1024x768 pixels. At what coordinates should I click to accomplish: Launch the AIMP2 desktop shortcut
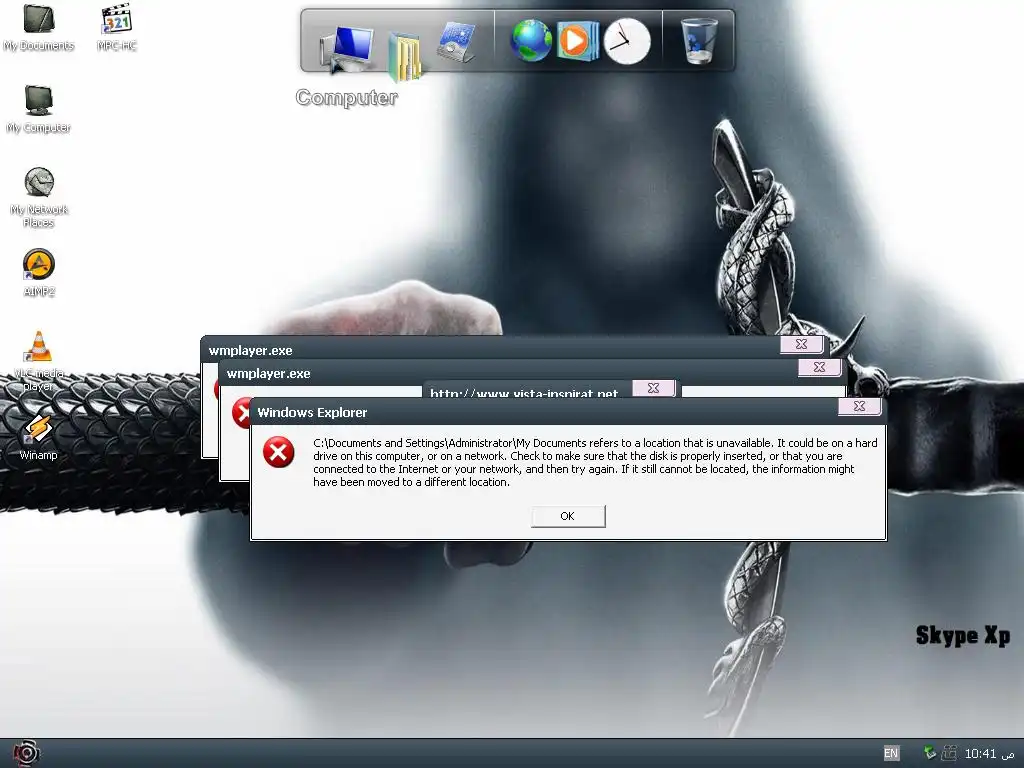click(x=39, y=273)
